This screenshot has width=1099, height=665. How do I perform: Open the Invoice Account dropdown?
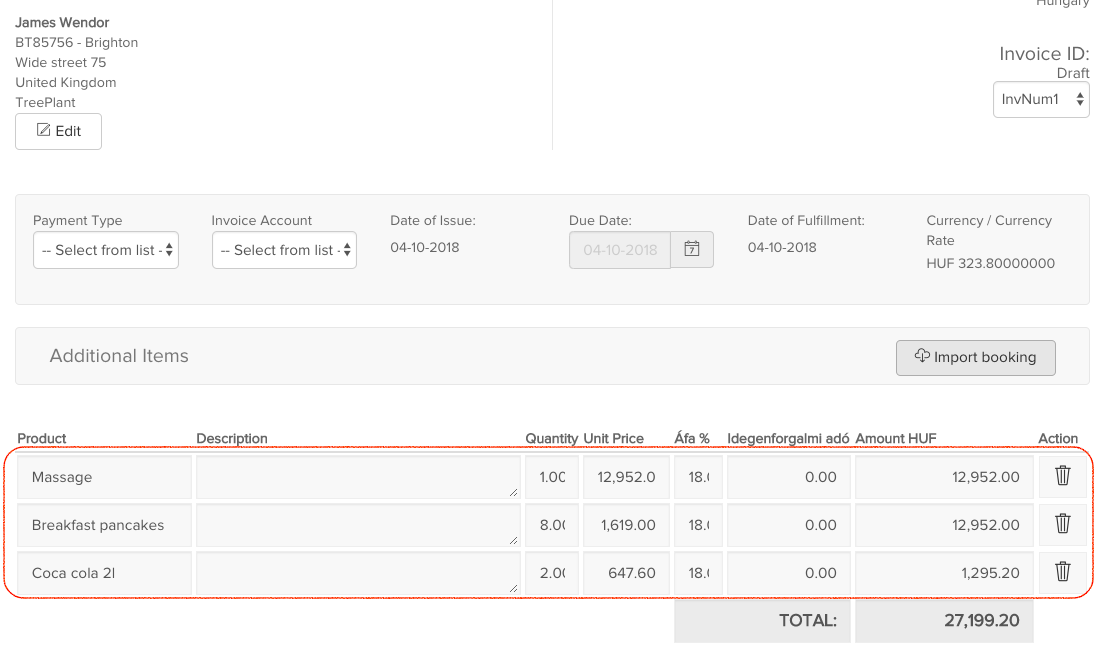click(284, 250)
